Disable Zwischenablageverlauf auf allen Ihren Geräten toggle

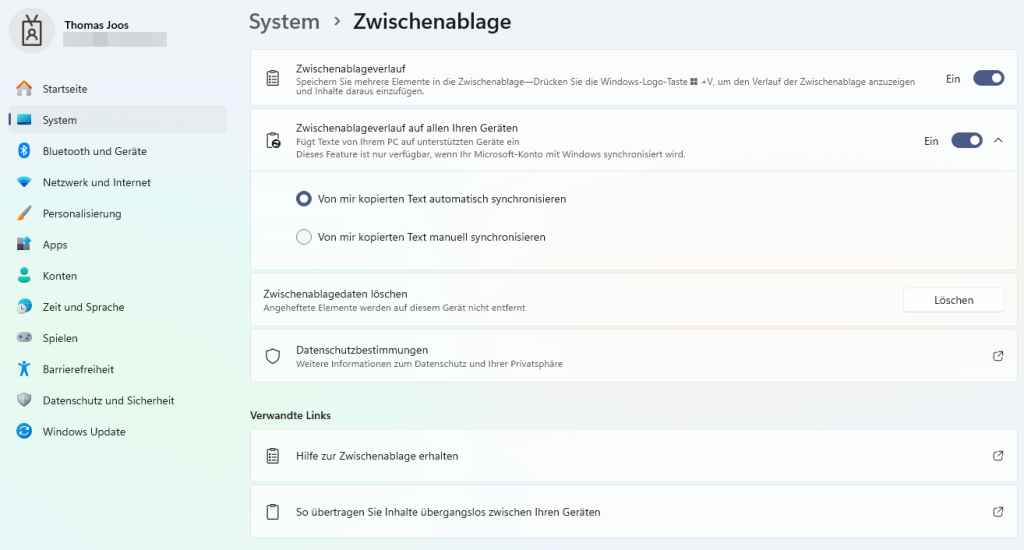pos(967,140)
